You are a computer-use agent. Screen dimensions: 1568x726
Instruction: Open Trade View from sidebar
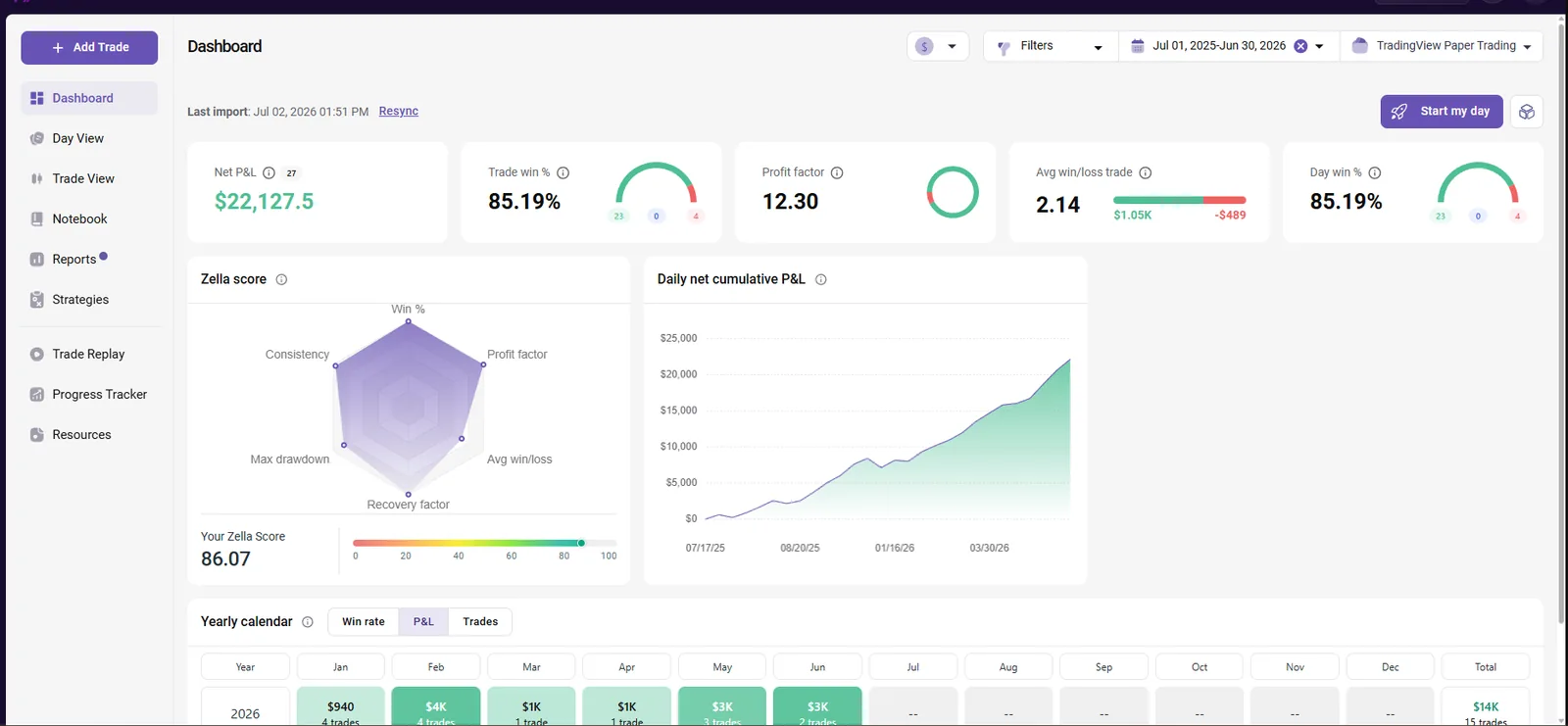[x=89, y=178]
